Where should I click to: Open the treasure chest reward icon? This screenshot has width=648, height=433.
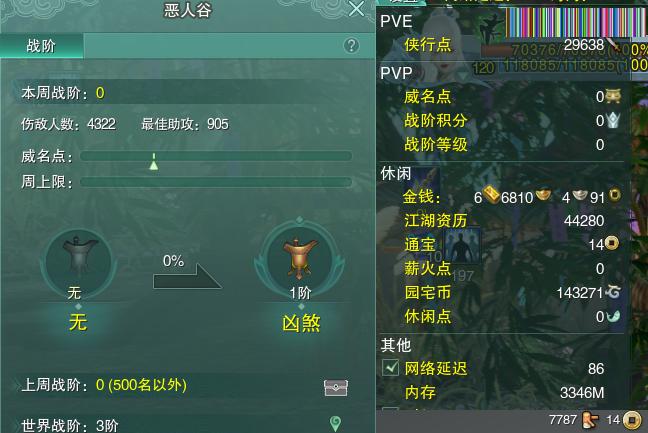(336, 387)
